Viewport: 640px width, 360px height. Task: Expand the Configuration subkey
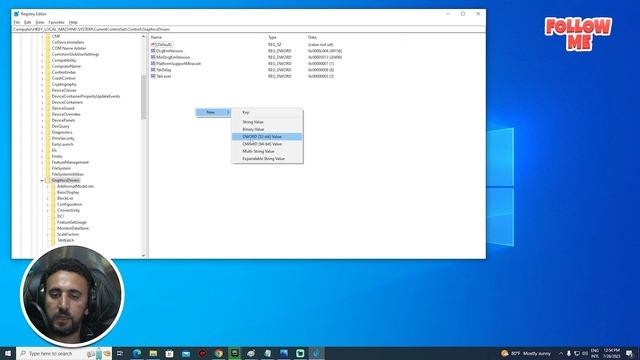[47, 204]
